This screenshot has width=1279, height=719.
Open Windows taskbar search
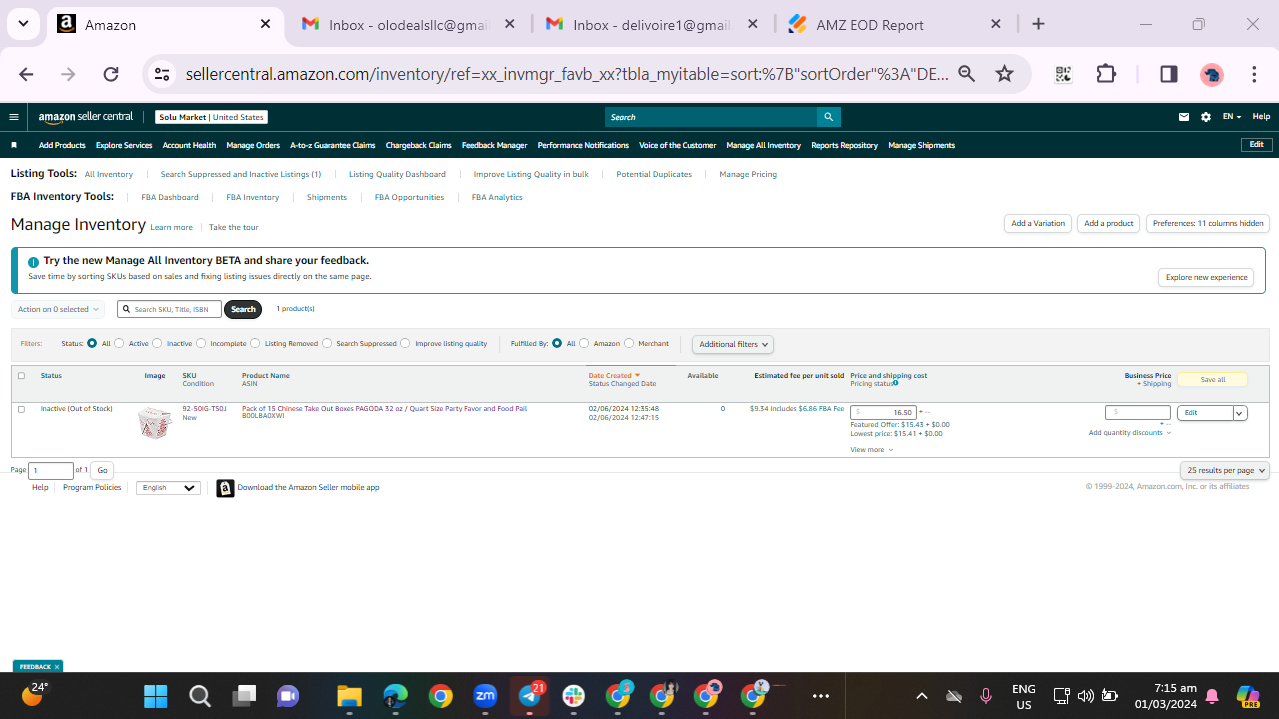pyautogui.click(x=200, y=696)
